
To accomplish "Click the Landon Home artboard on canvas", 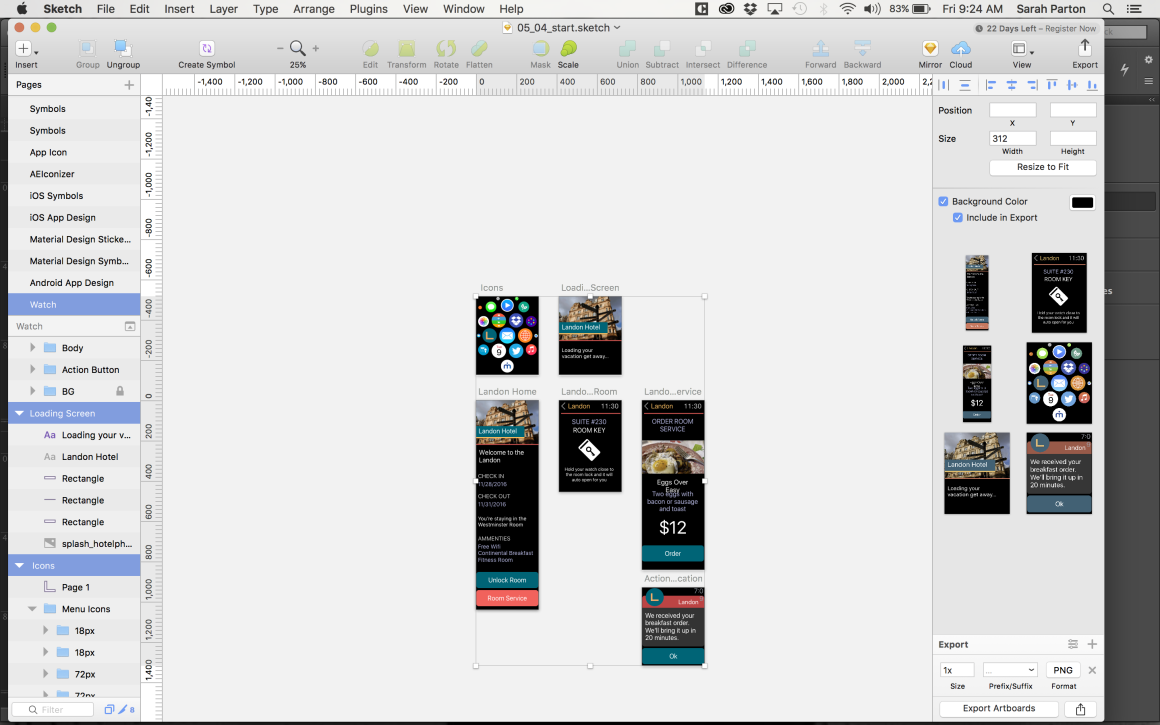I will (507, 505).
